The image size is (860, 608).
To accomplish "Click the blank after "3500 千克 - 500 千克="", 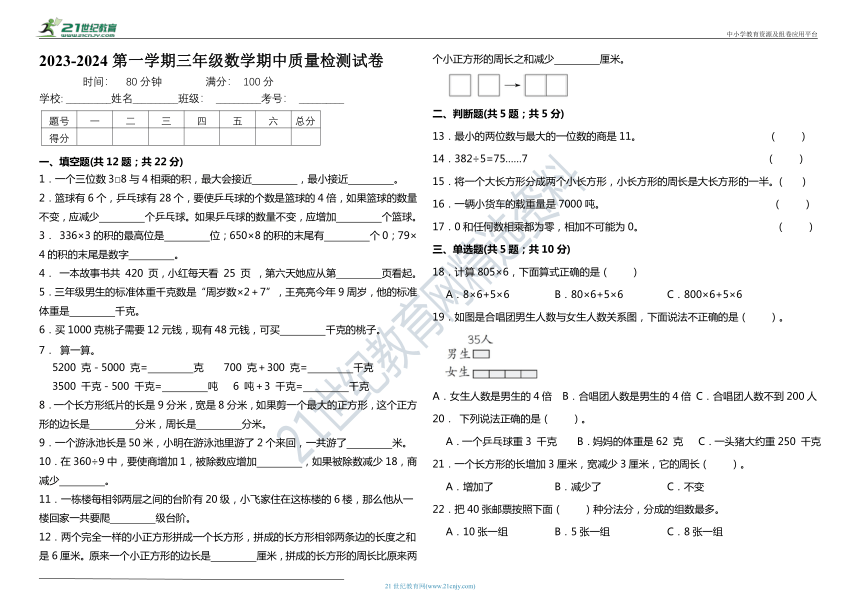I will tap(185, 389).
